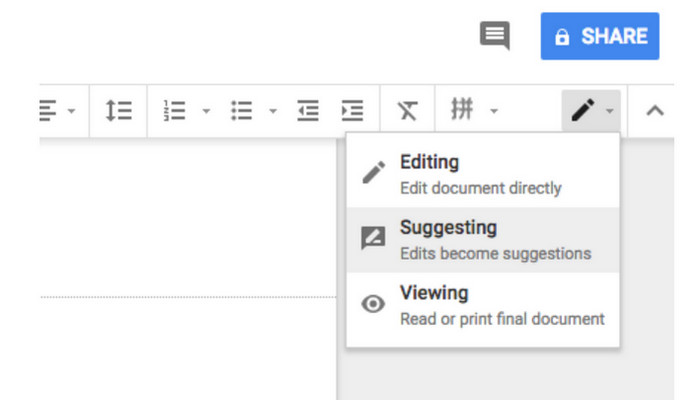Expand the input tools dropdown arrow
700x400 pixels.
pyautogui.click(x=493, y=111)
